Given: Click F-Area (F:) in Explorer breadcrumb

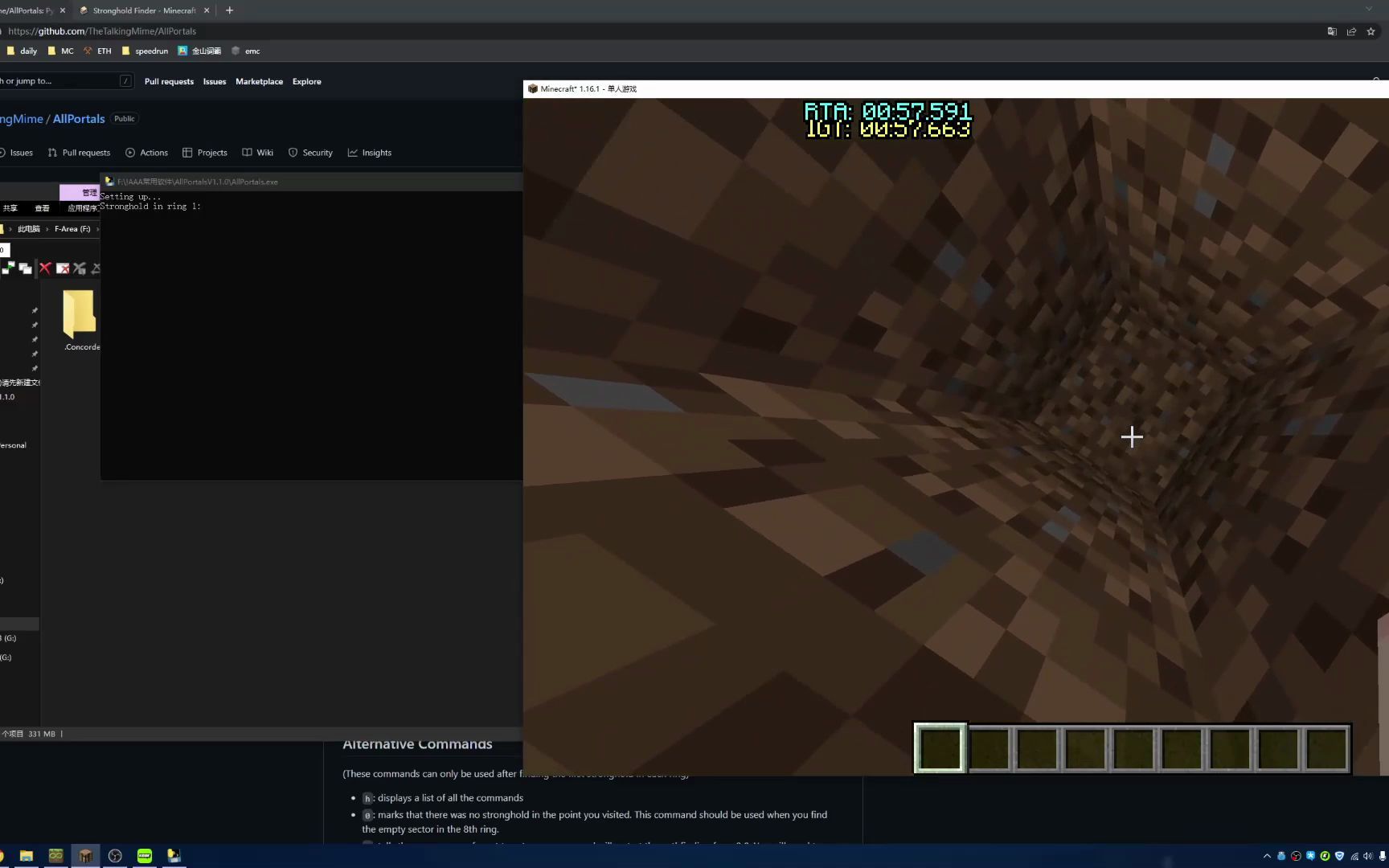Looking at the screenshot, I should [x=72, y=229].
